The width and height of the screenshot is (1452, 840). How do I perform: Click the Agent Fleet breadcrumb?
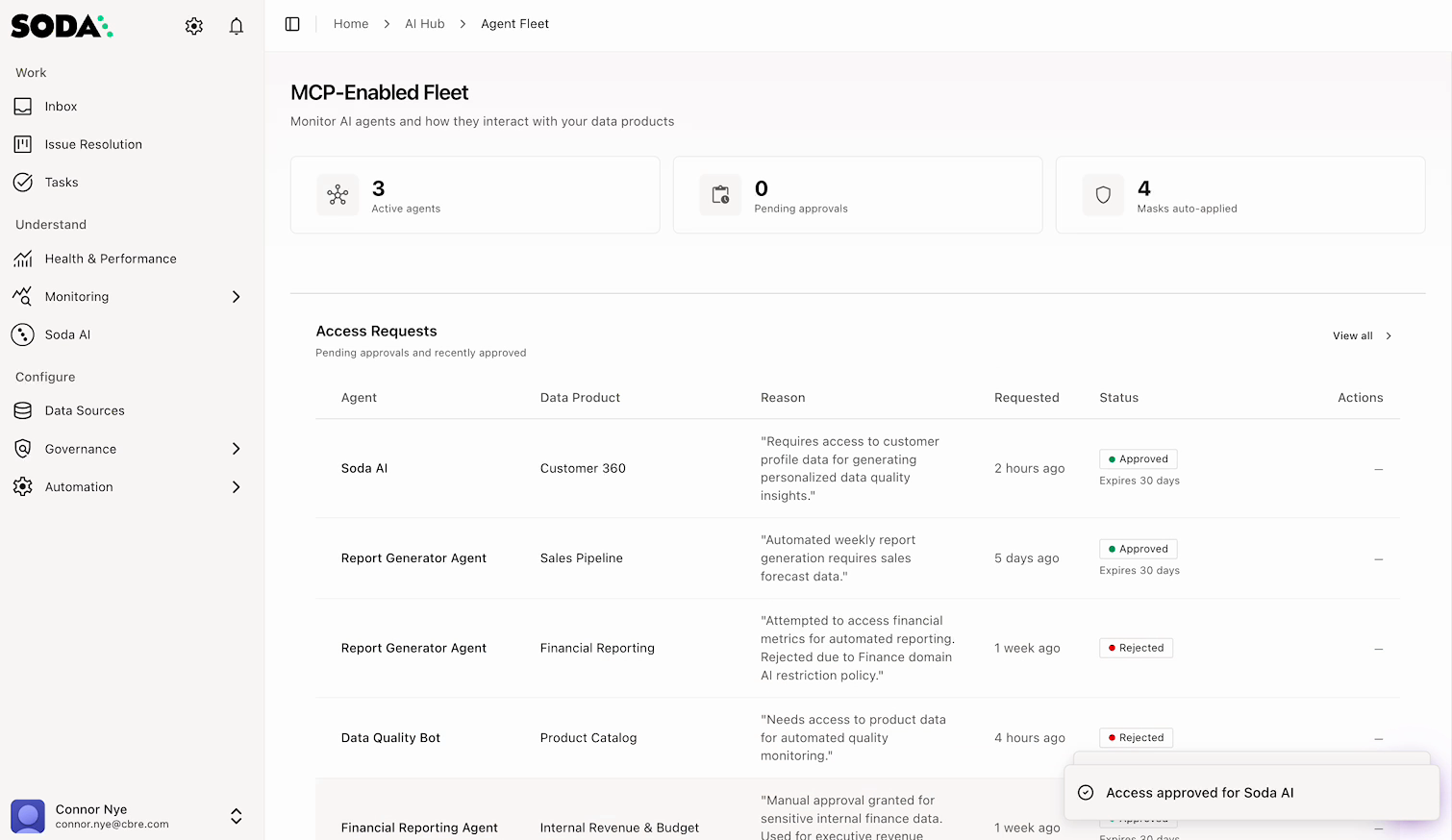515,24
